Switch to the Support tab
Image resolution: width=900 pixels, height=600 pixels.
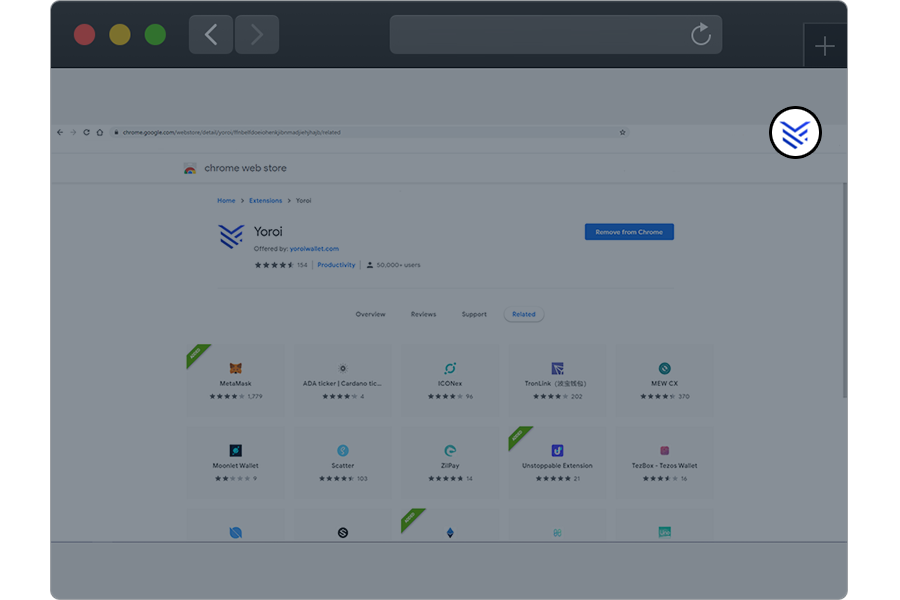coord(474,314)
